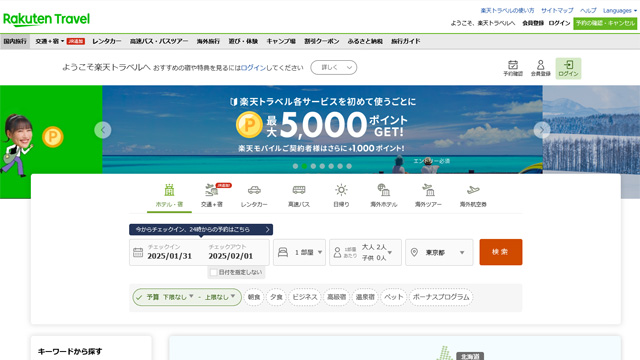
Task: Open the ヘルプ link
Action: pos(588,11)
